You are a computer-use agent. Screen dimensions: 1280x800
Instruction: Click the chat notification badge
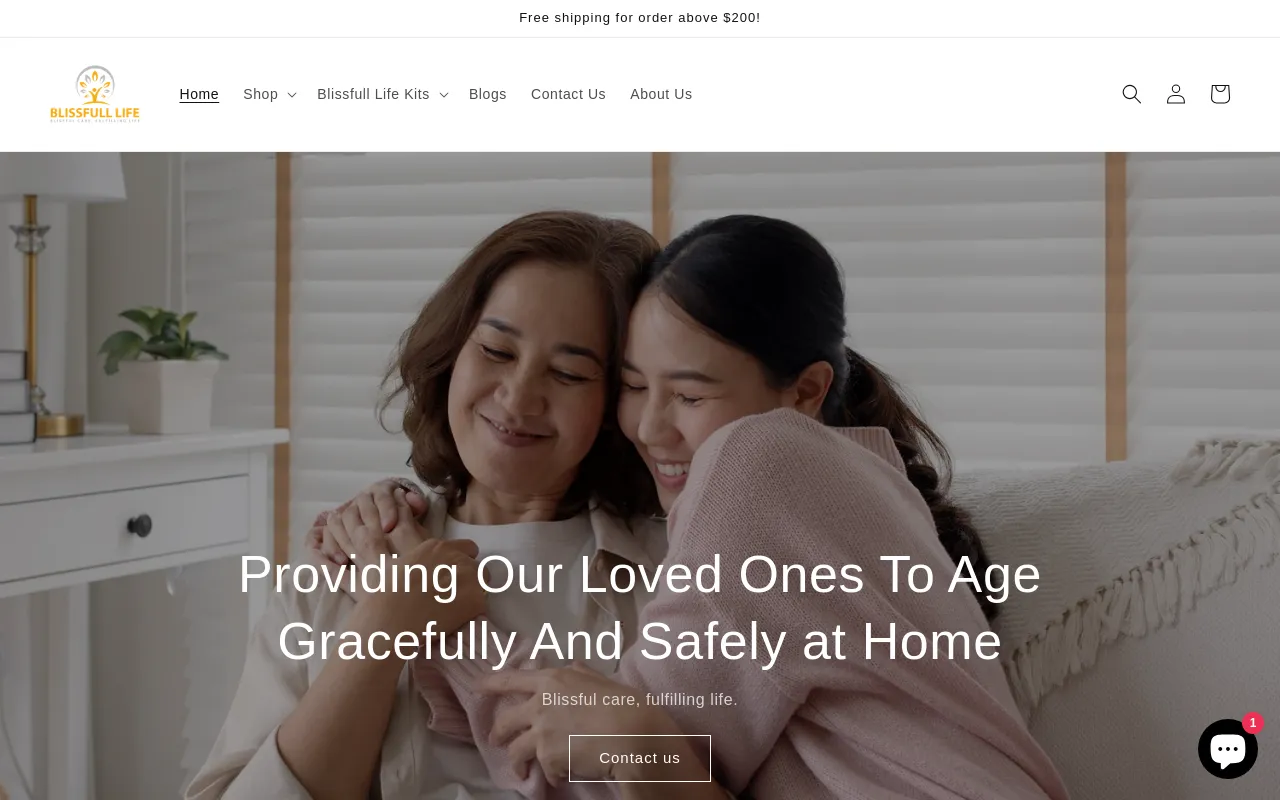1252,723
